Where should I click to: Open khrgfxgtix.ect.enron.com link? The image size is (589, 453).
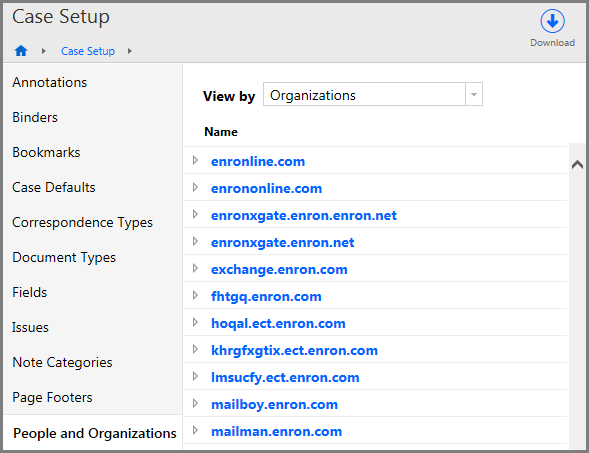pos(294,351)
